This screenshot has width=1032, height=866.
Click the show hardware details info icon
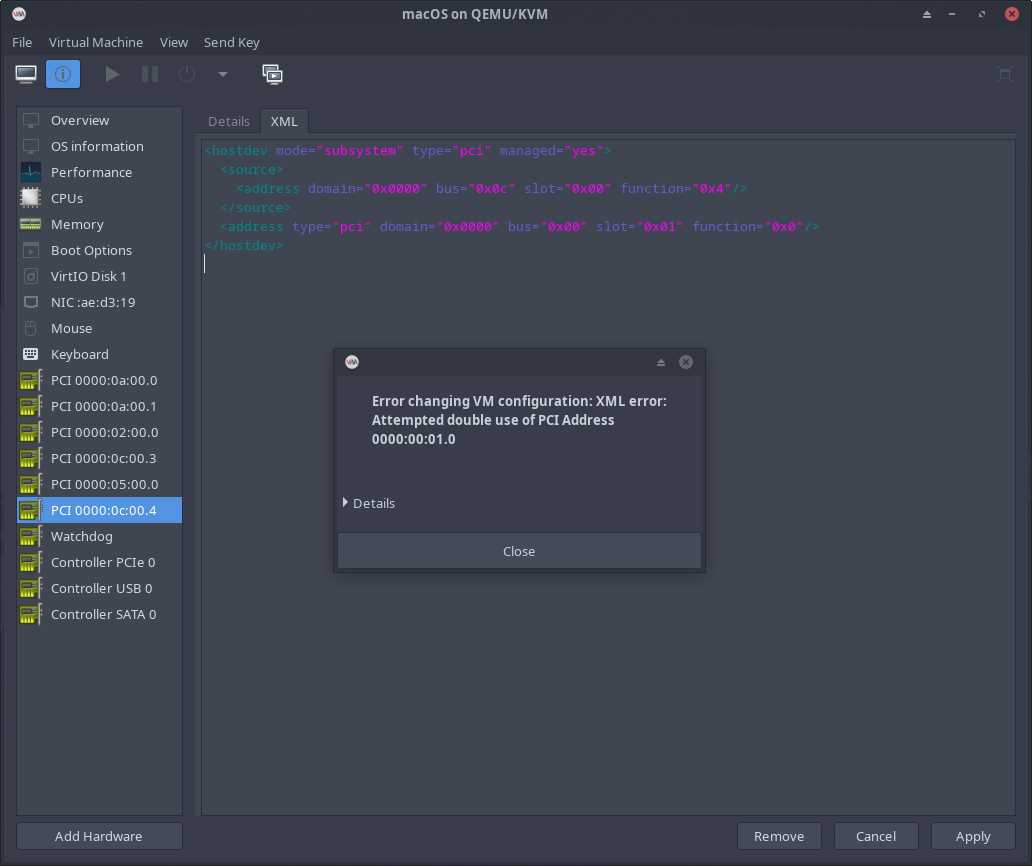click(63, 74)
